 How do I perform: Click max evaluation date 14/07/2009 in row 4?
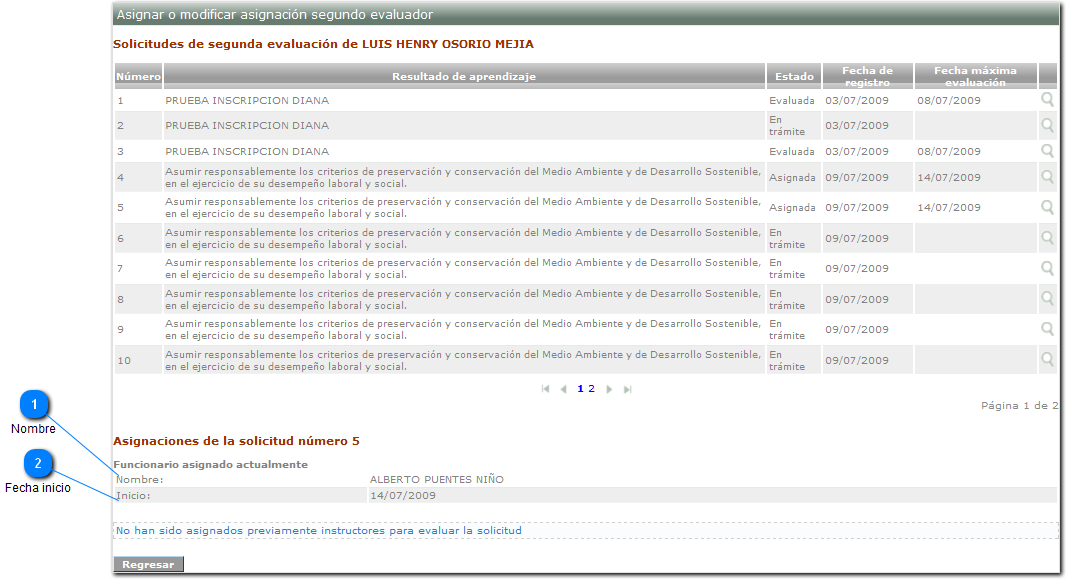[949, 177]
